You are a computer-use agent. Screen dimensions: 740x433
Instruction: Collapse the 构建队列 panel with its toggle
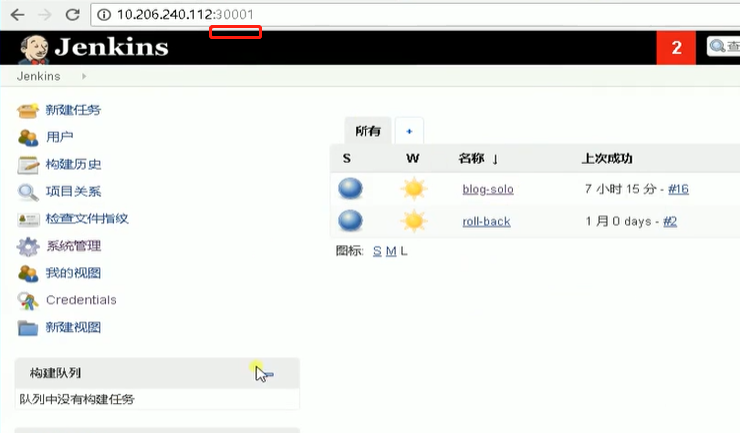tap(268, 374)
